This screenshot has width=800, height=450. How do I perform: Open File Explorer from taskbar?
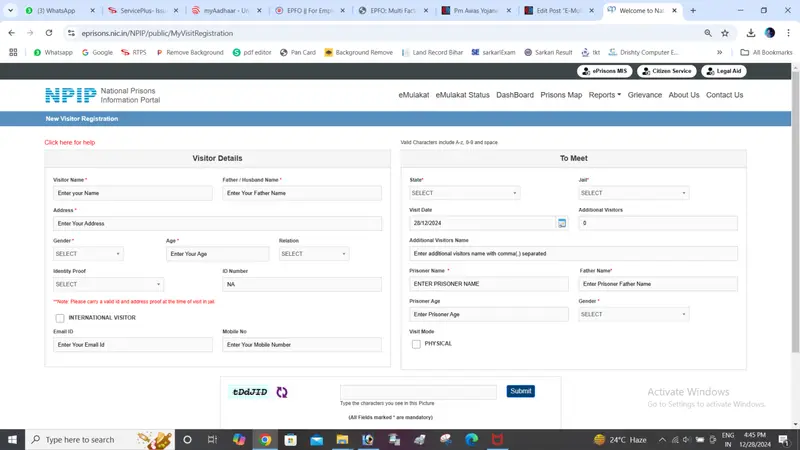(342, 439)
